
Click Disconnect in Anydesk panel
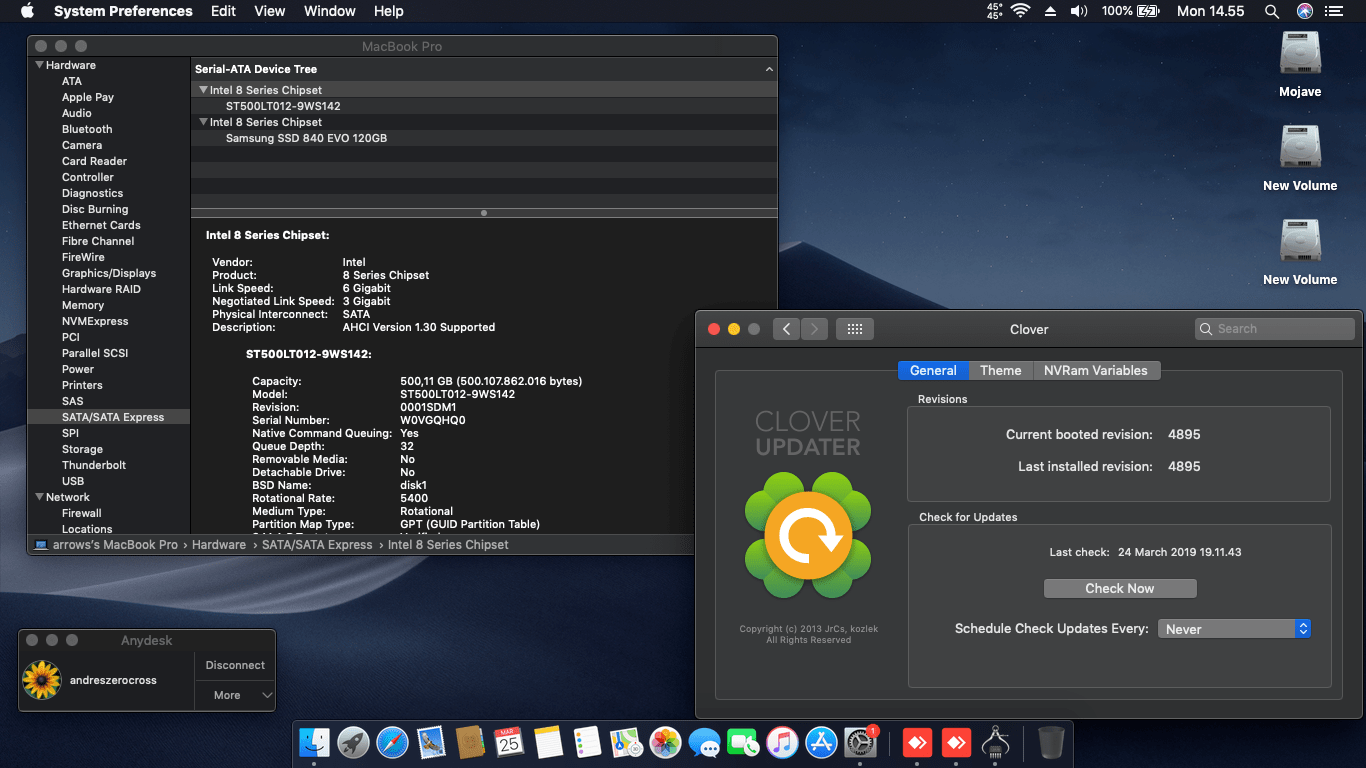coord(235,665)
